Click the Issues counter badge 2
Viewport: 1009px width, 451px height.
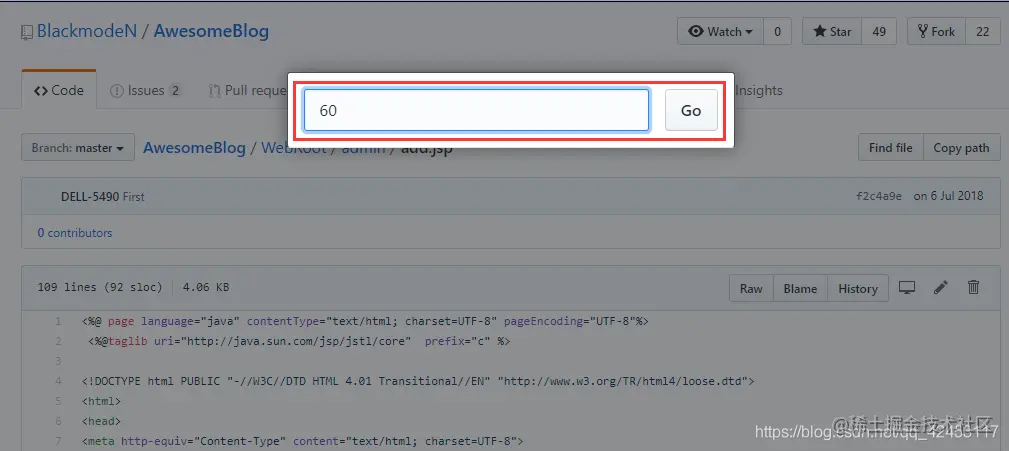coord(175,91)
